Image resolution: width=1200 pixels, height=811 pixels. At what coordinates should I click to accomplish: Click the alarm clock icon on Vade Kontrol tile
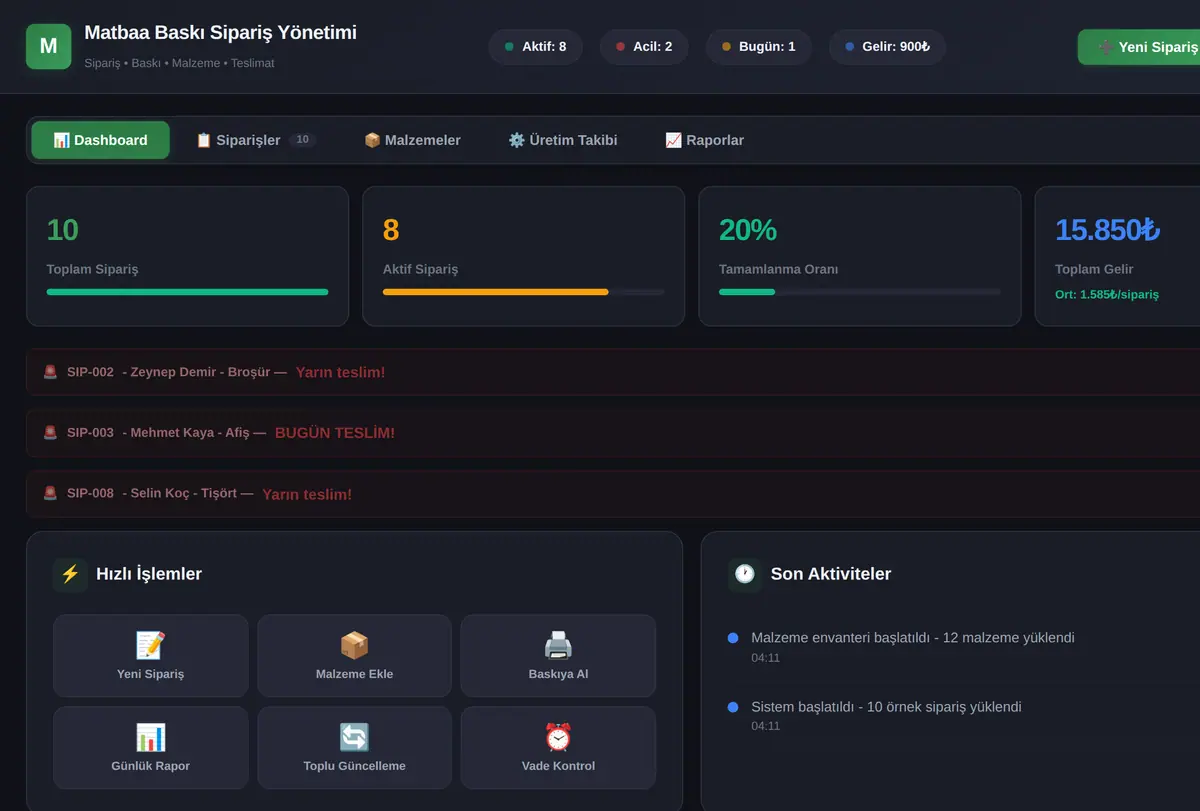tap(558, 737)
